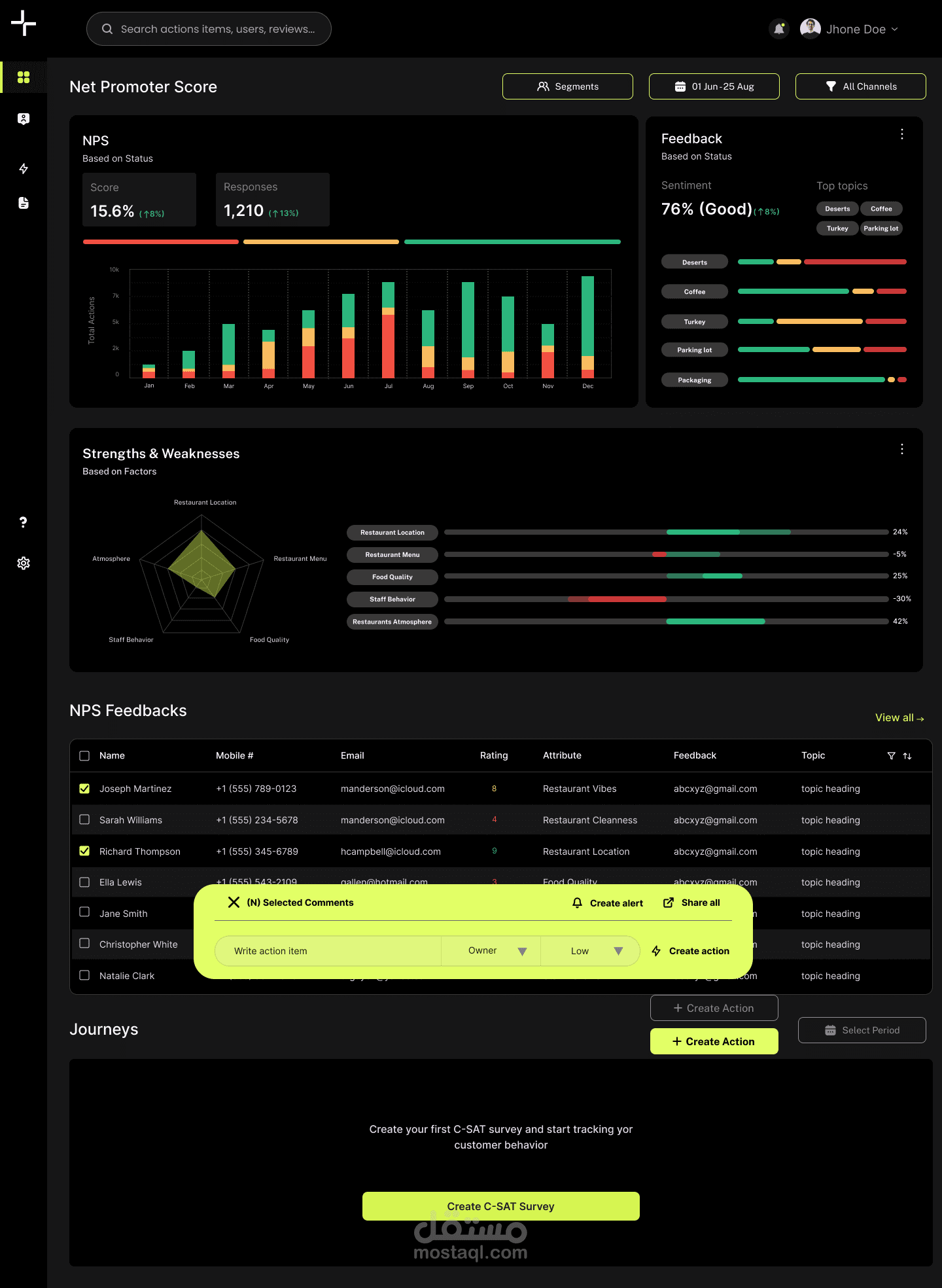
Task: Open the dashboard grid icon in sidebar
Action: 24,77
